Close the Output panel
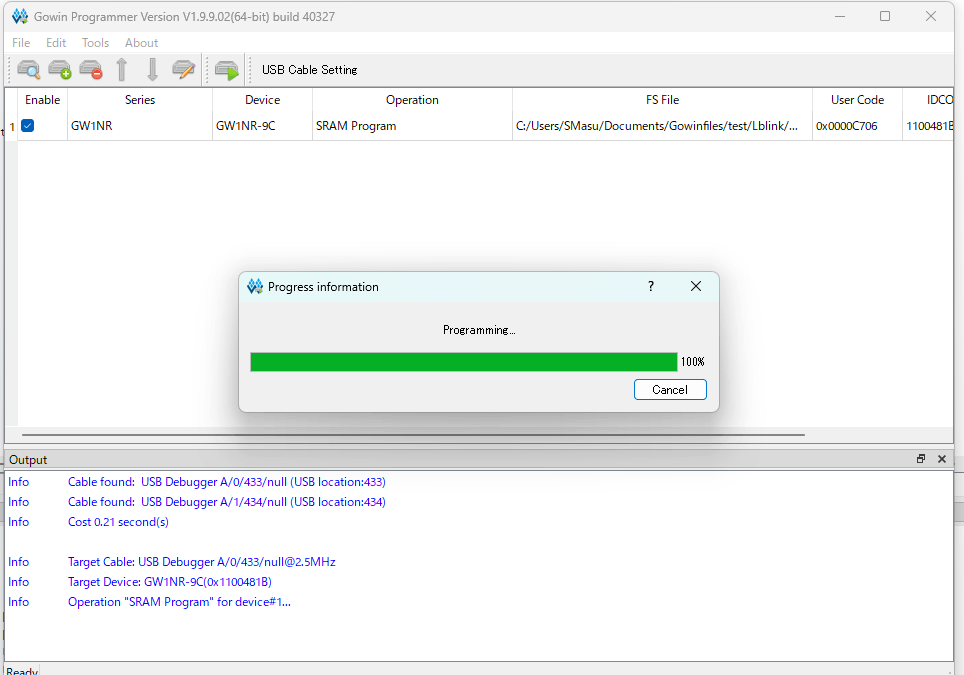This screenshot has height=675, width=964. (941, 459)
